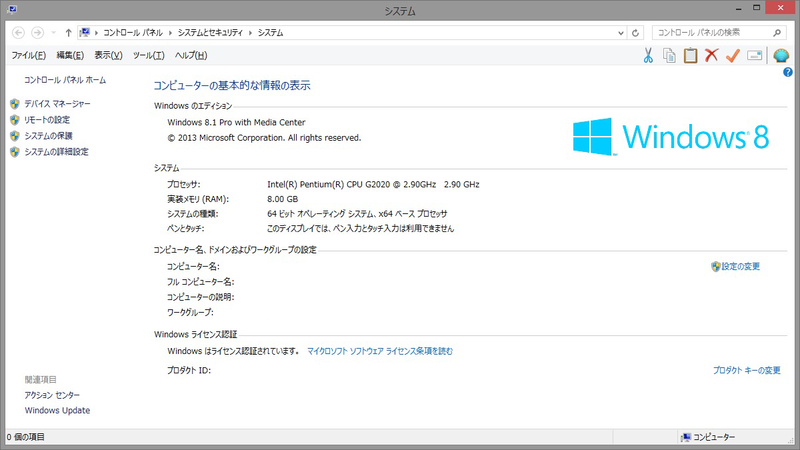Open the ファイル(F) menu

pyautogui.click(x=29, y=55)
